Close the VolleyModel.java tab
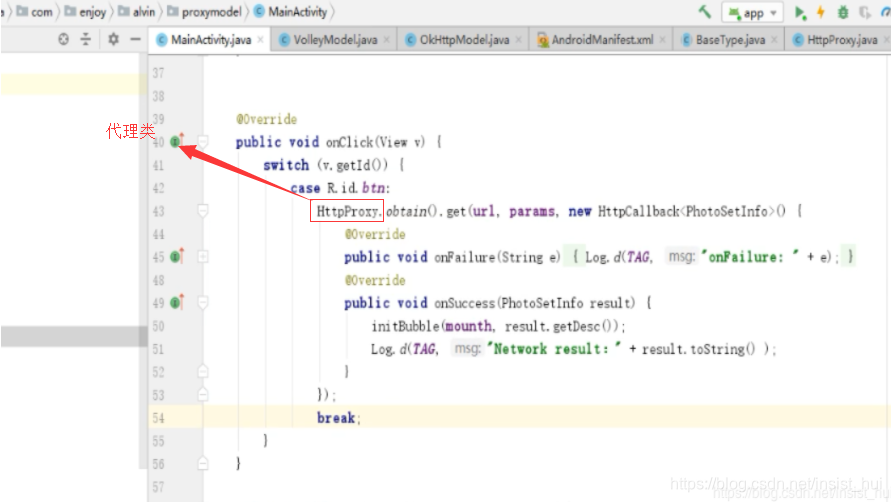The height and width of the screenshot is (502, 891). (x=387, y=40)
